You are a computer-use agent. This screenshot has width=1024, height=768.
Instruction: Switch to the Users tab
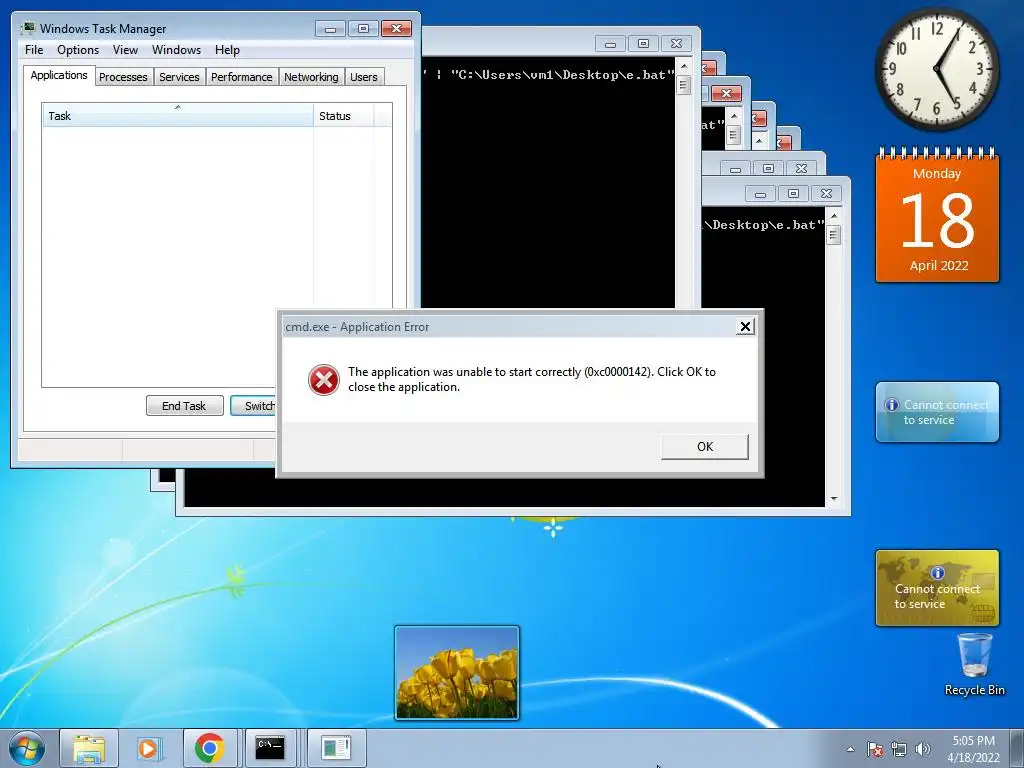coord(363,77)
